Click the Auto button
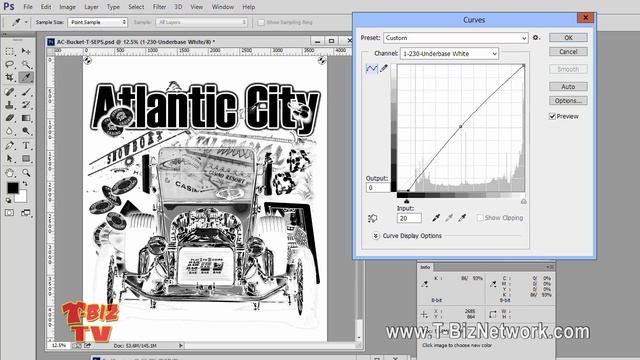The image size is (640, 360). (x=568, y=87)
